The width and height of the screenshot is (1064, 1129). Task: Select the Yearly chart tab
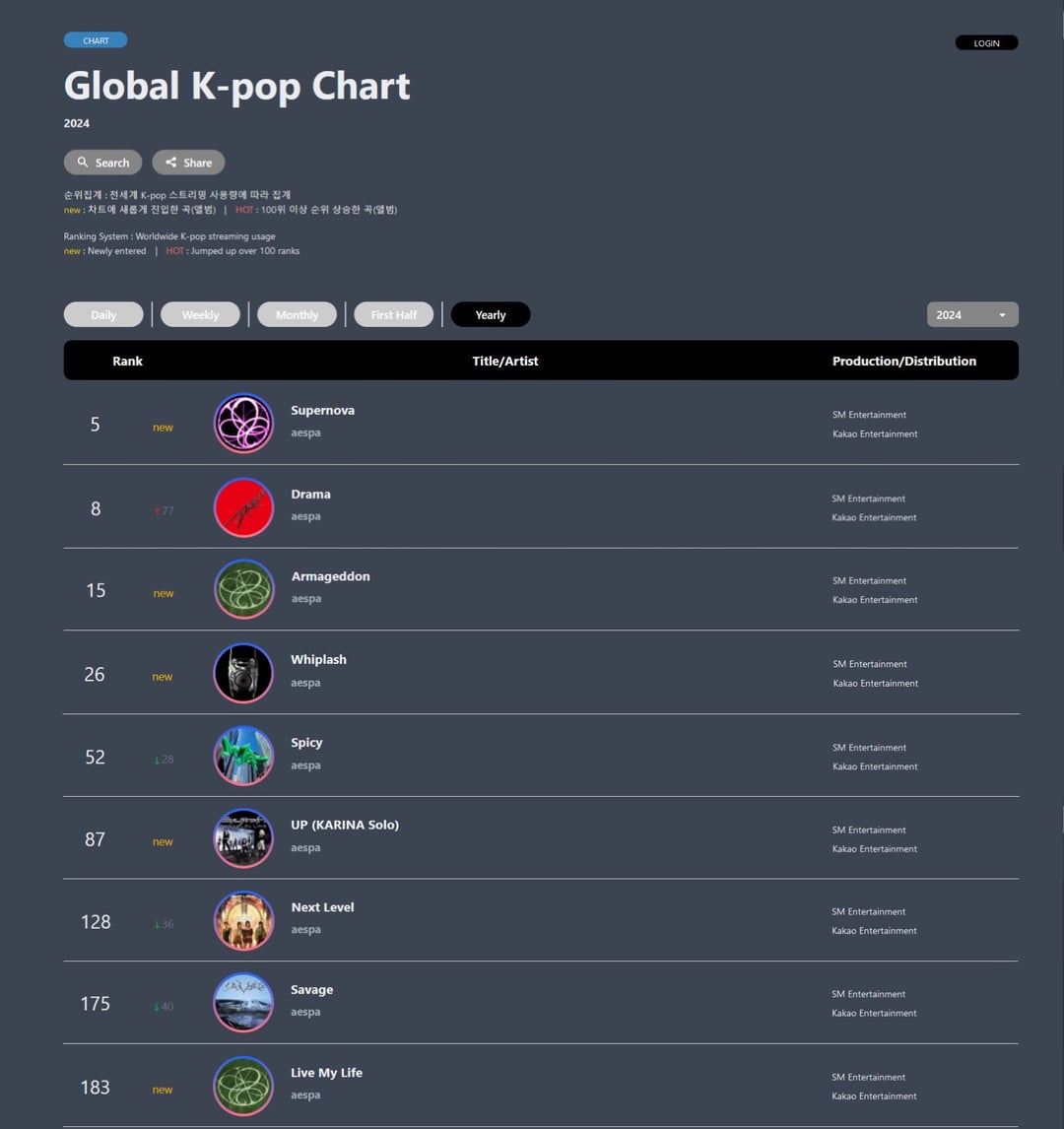(x=490, y=315)
